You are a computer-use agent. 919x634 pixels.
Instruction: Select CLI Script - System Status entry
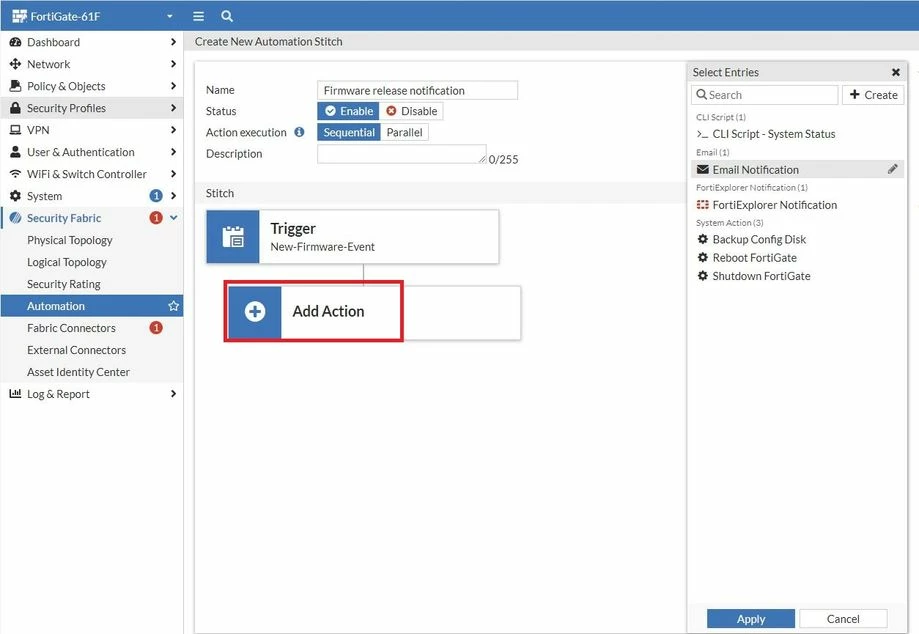point(774,134)
